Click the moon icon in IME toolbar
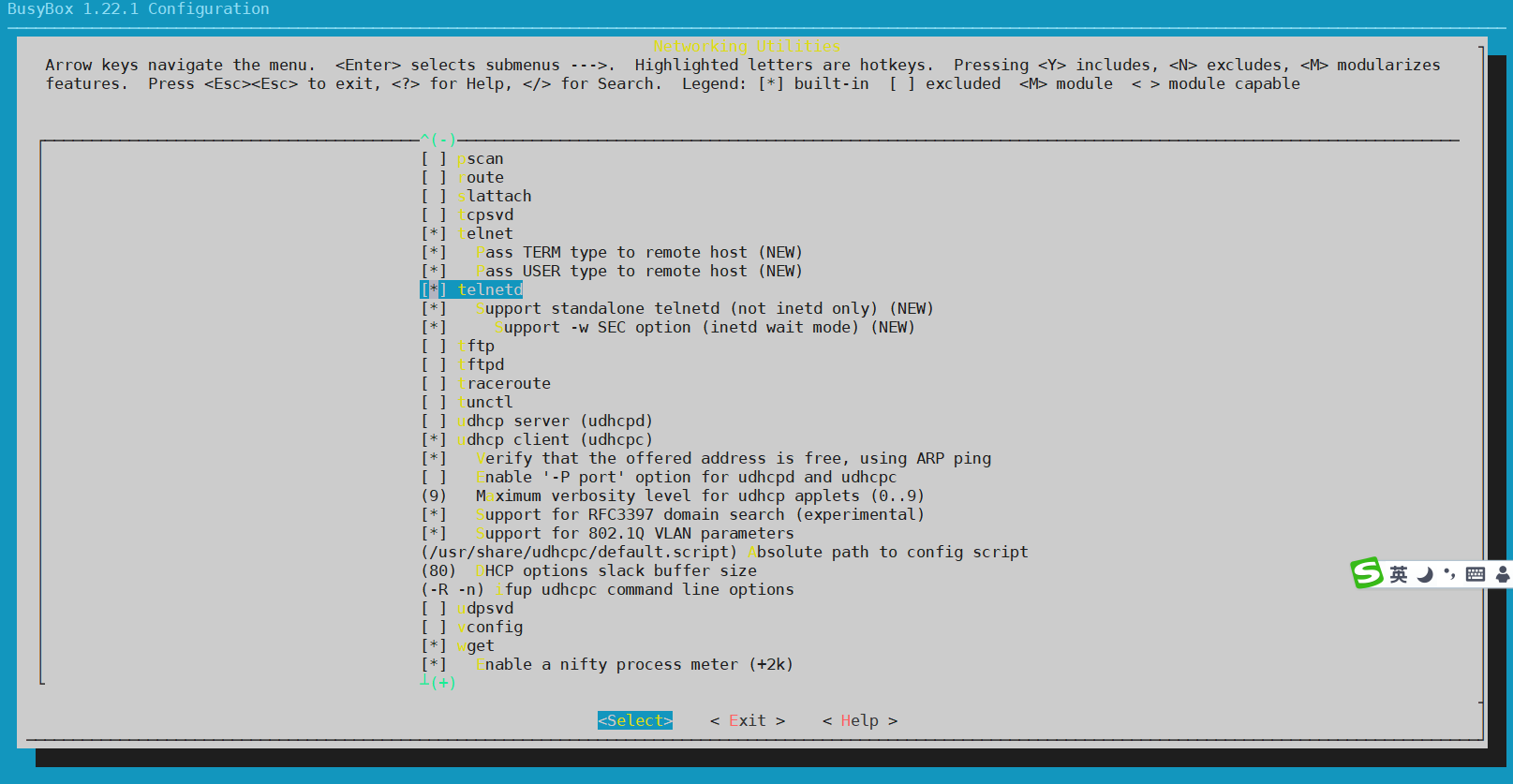Image resolution: width=1513 pixels, height=784 pixels. [x=1425, y=574]
